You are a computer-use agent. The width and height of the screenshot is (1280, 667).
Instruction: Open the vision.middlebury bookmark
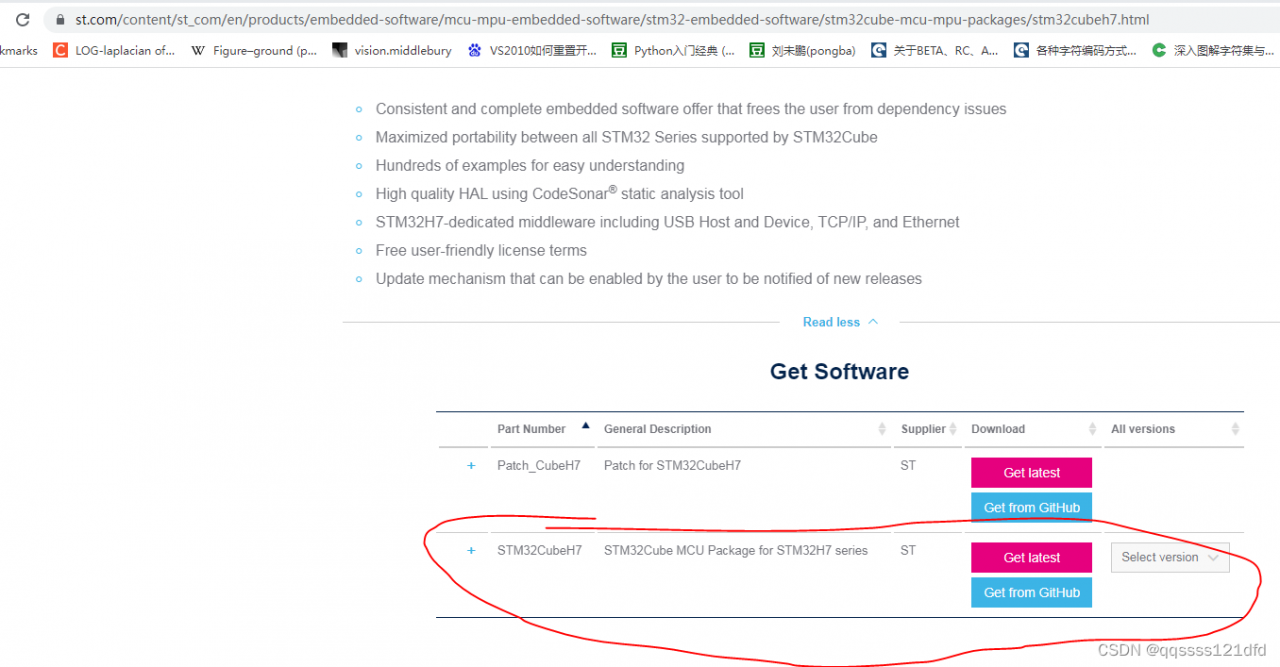click(x=392, y=50)
